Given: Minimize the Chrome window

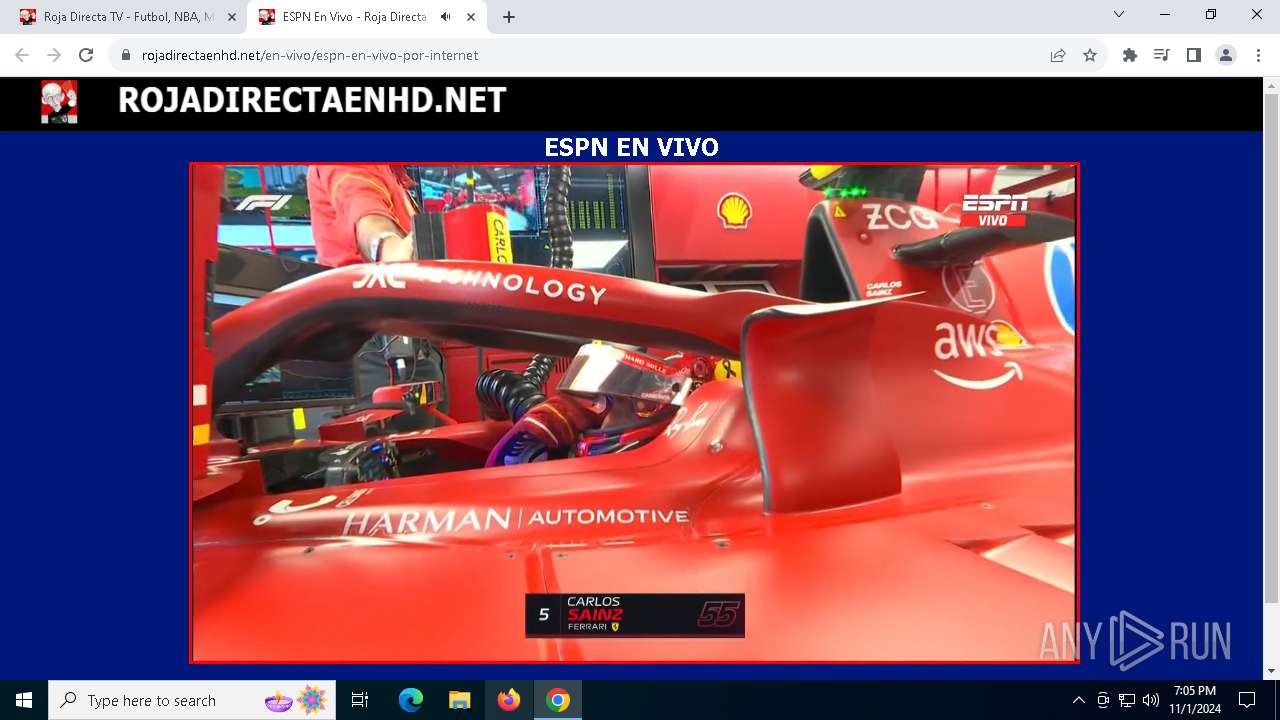Looking at the screenshot, I should (x=1165, y=15).
